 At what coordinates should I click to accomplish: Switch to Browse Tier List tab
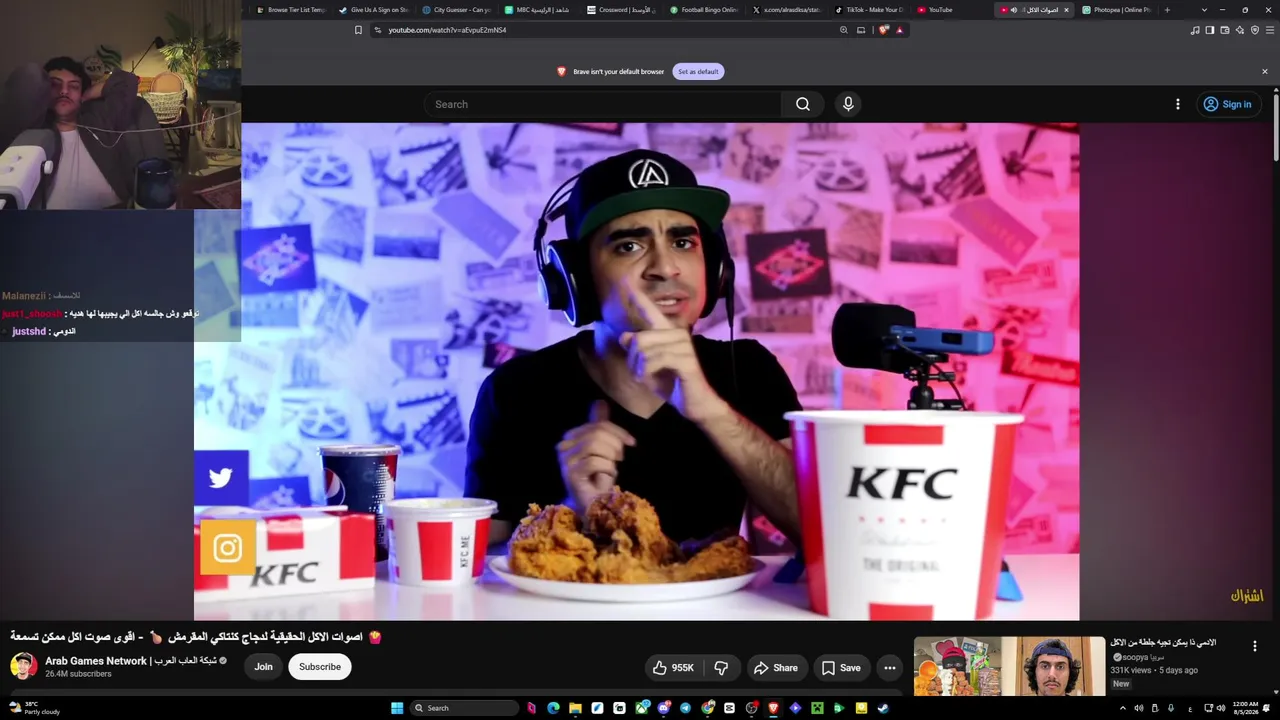tap(290, 10)
